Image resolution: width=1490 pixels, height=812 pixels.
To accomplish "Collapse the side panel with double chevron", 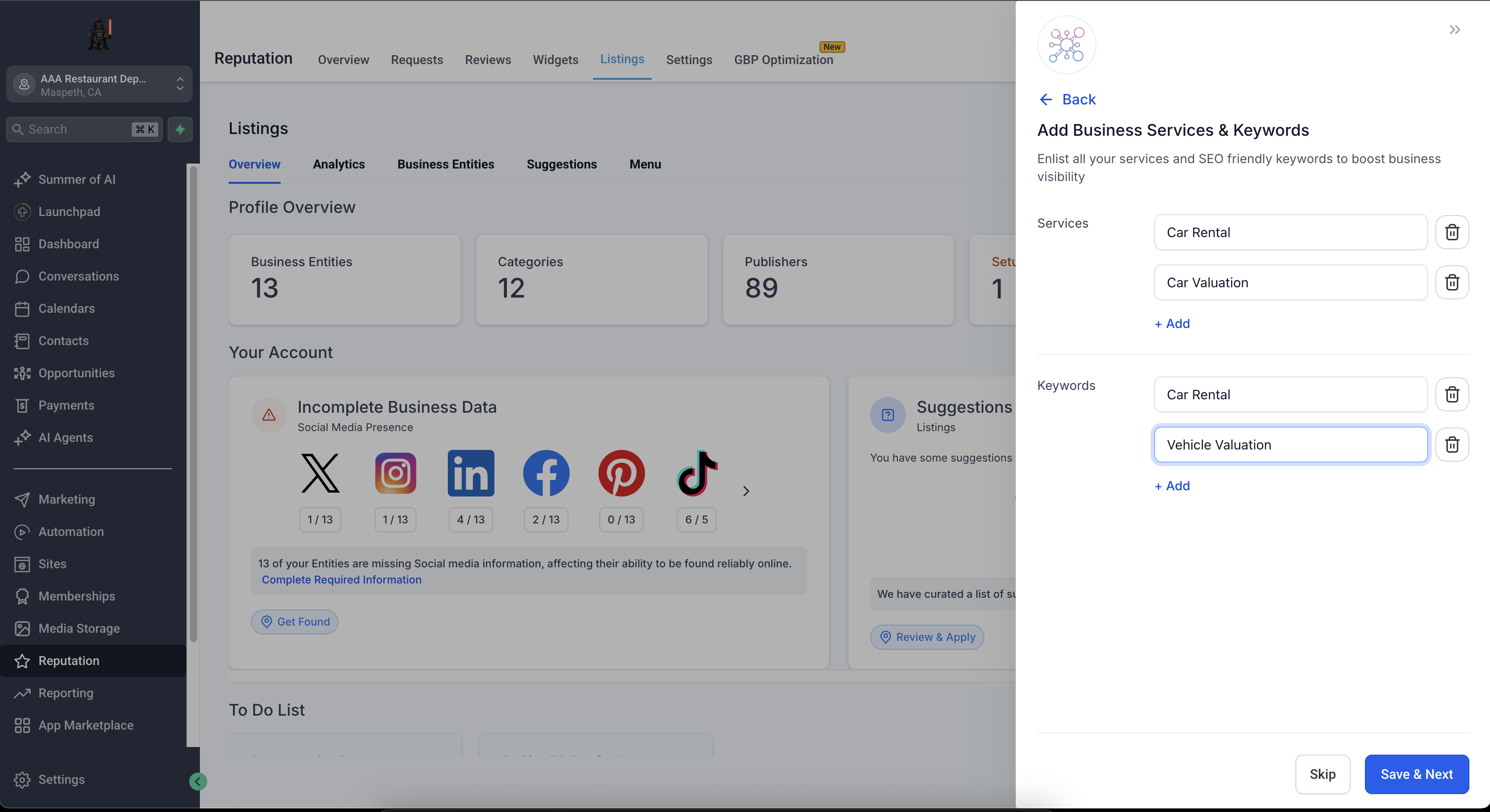I will tap(1454, 30).
